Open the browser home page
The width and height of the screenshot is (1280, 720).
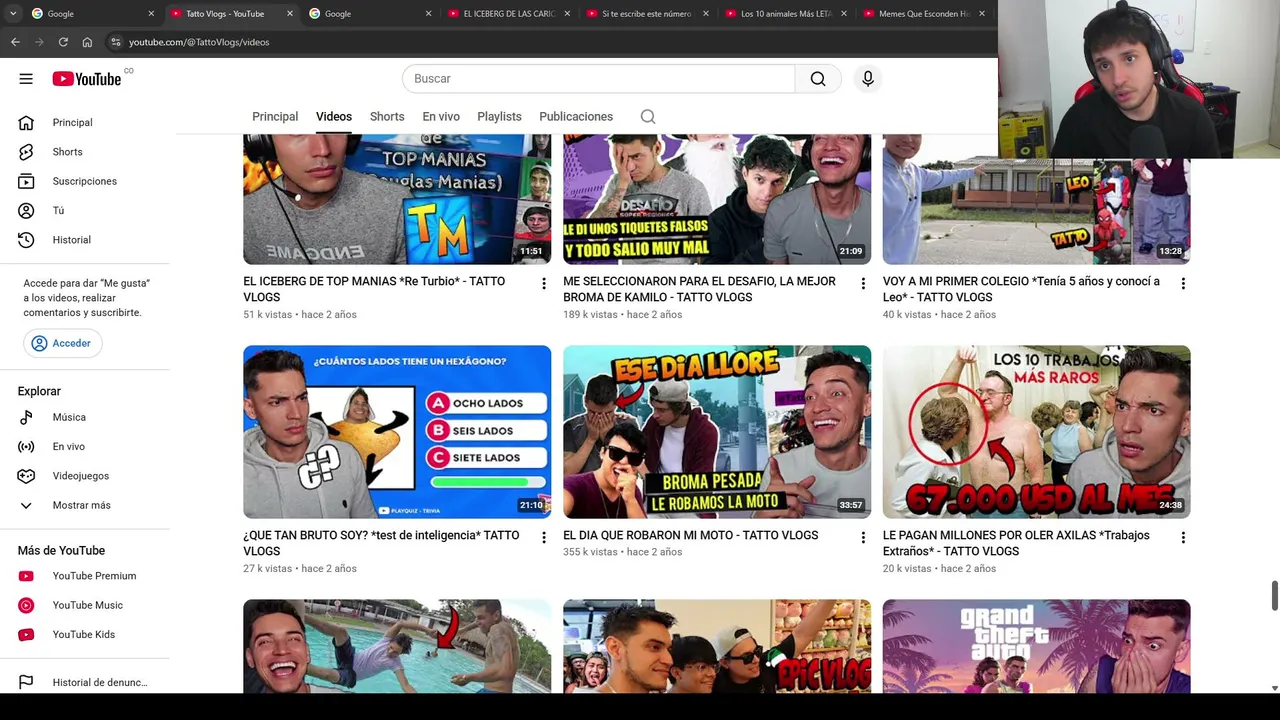click(x=87, y=42)
